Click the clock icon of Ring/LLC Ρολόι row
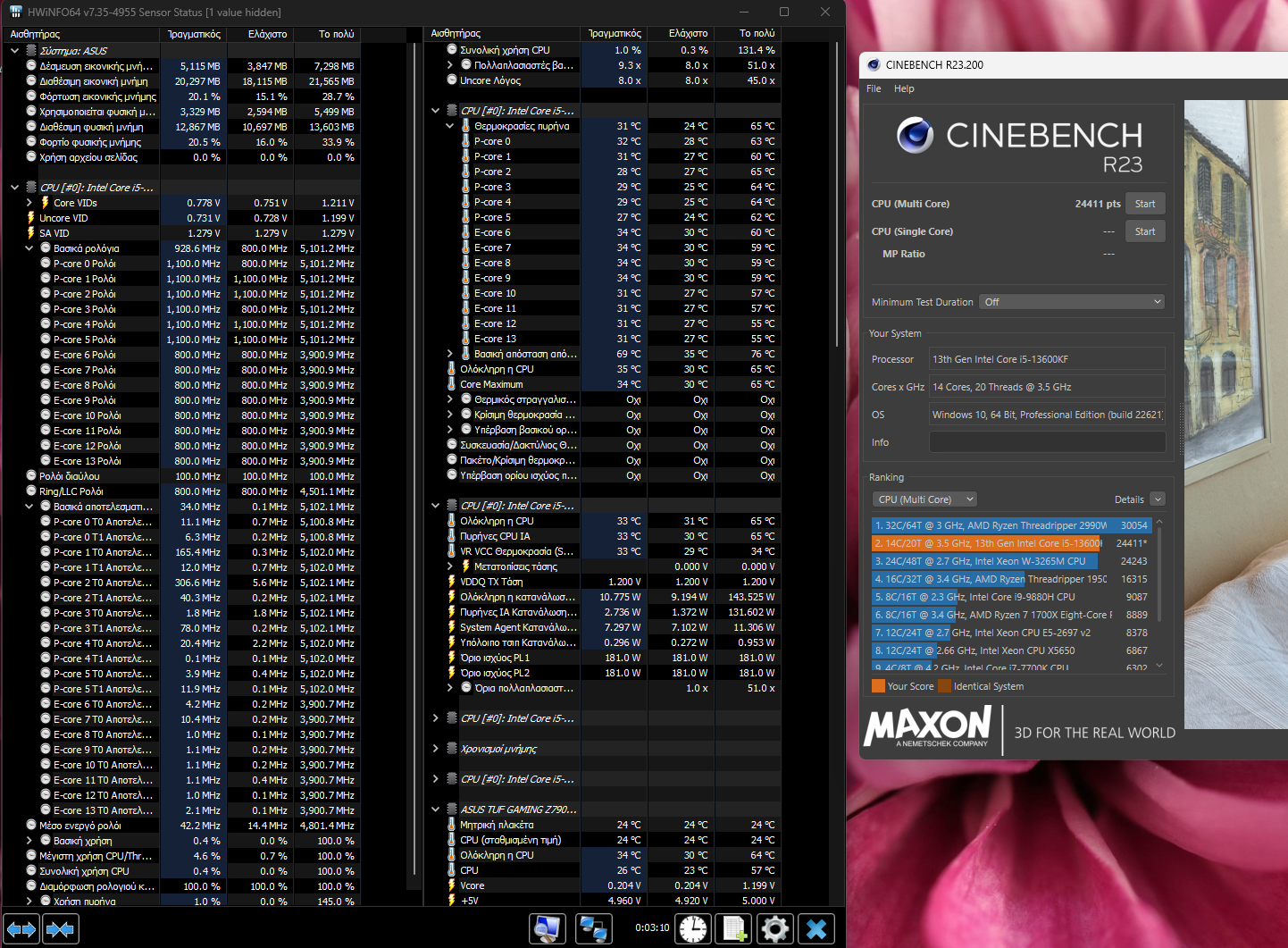Viewport: 1288px width, 948px height. (x=31, y=491)
